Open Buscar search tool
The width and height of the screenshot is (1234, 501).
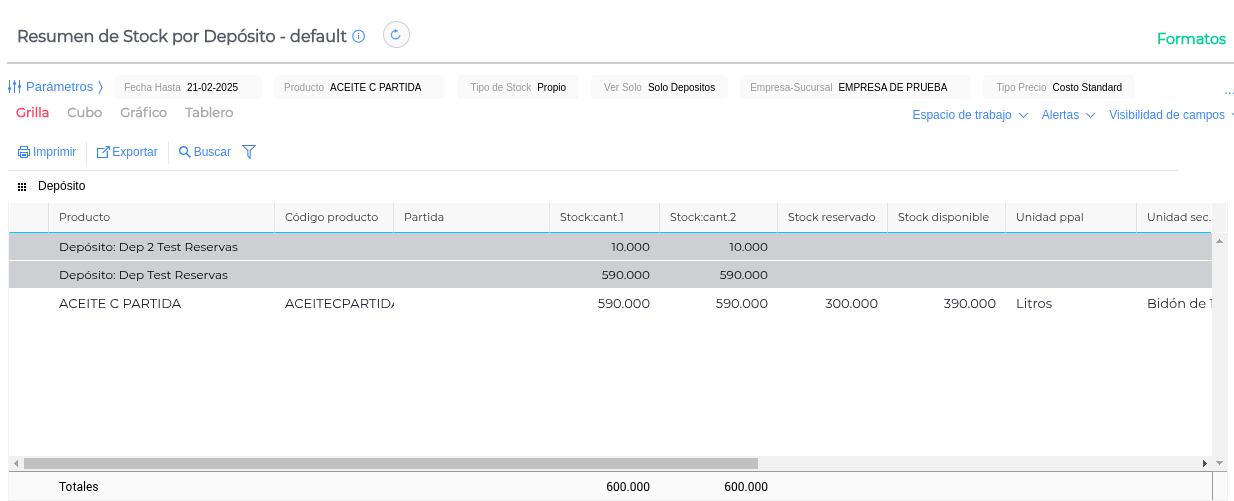(x=204, y=152)
